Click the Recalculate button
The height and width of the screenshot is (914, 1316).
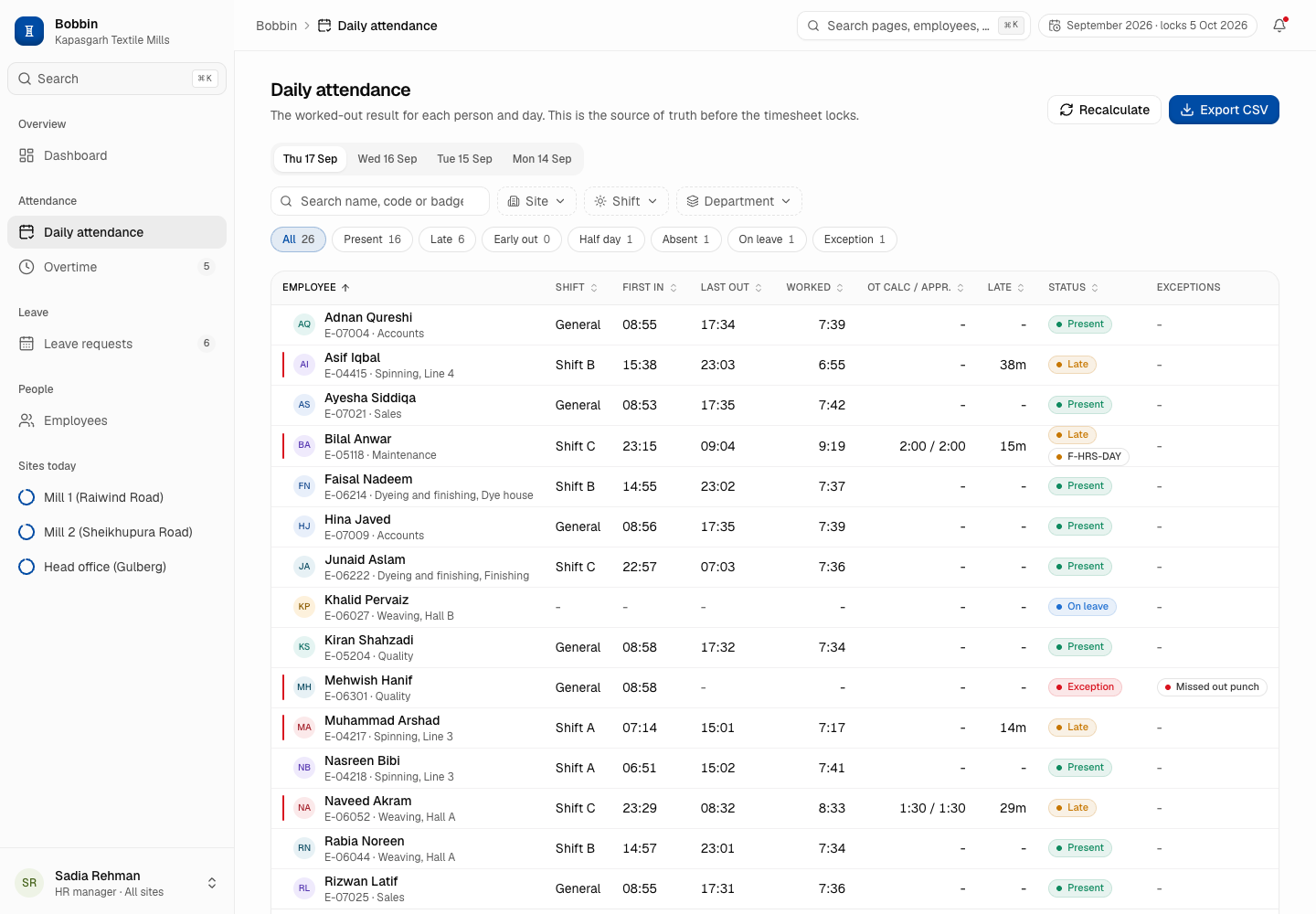coord(1104,110)
